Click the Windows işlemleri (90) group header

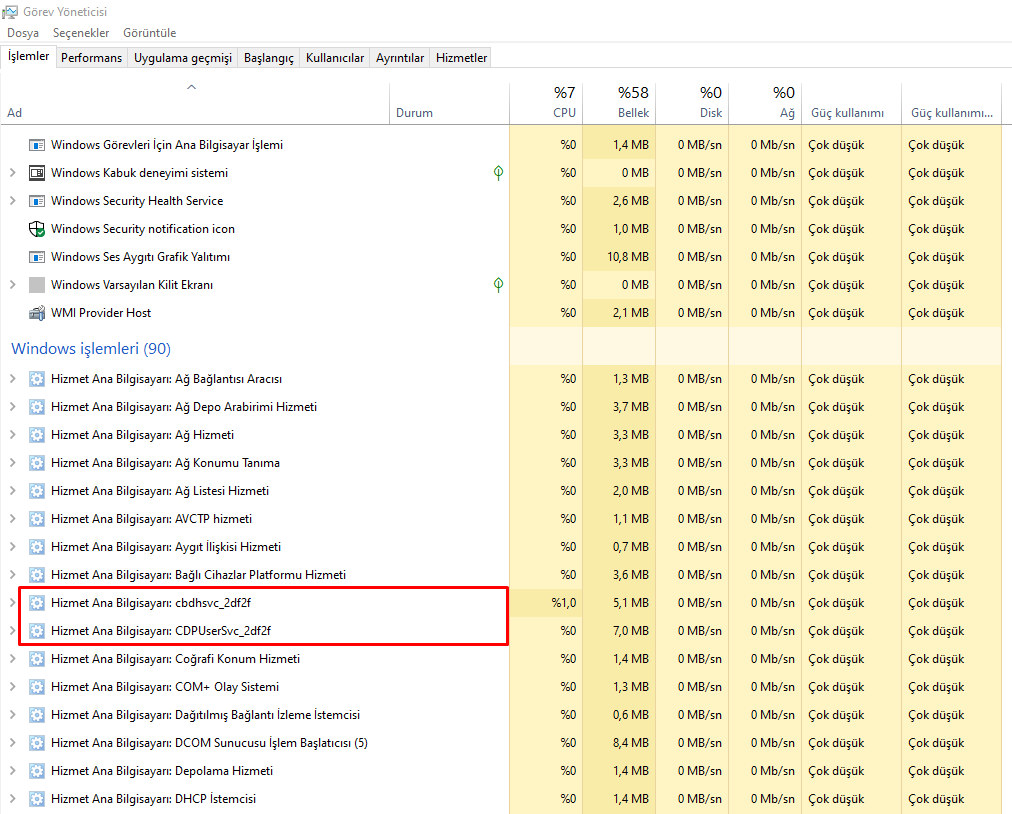tap(91, 349)
